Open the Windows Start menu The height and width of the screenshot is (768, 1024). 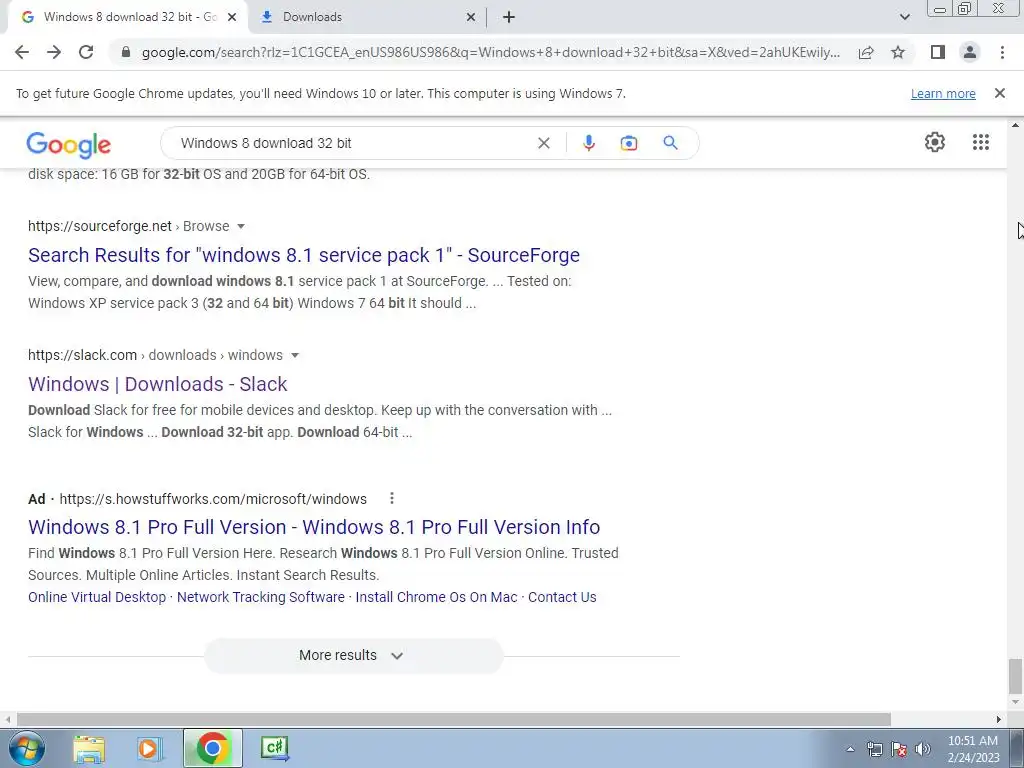tap(27, 748)
